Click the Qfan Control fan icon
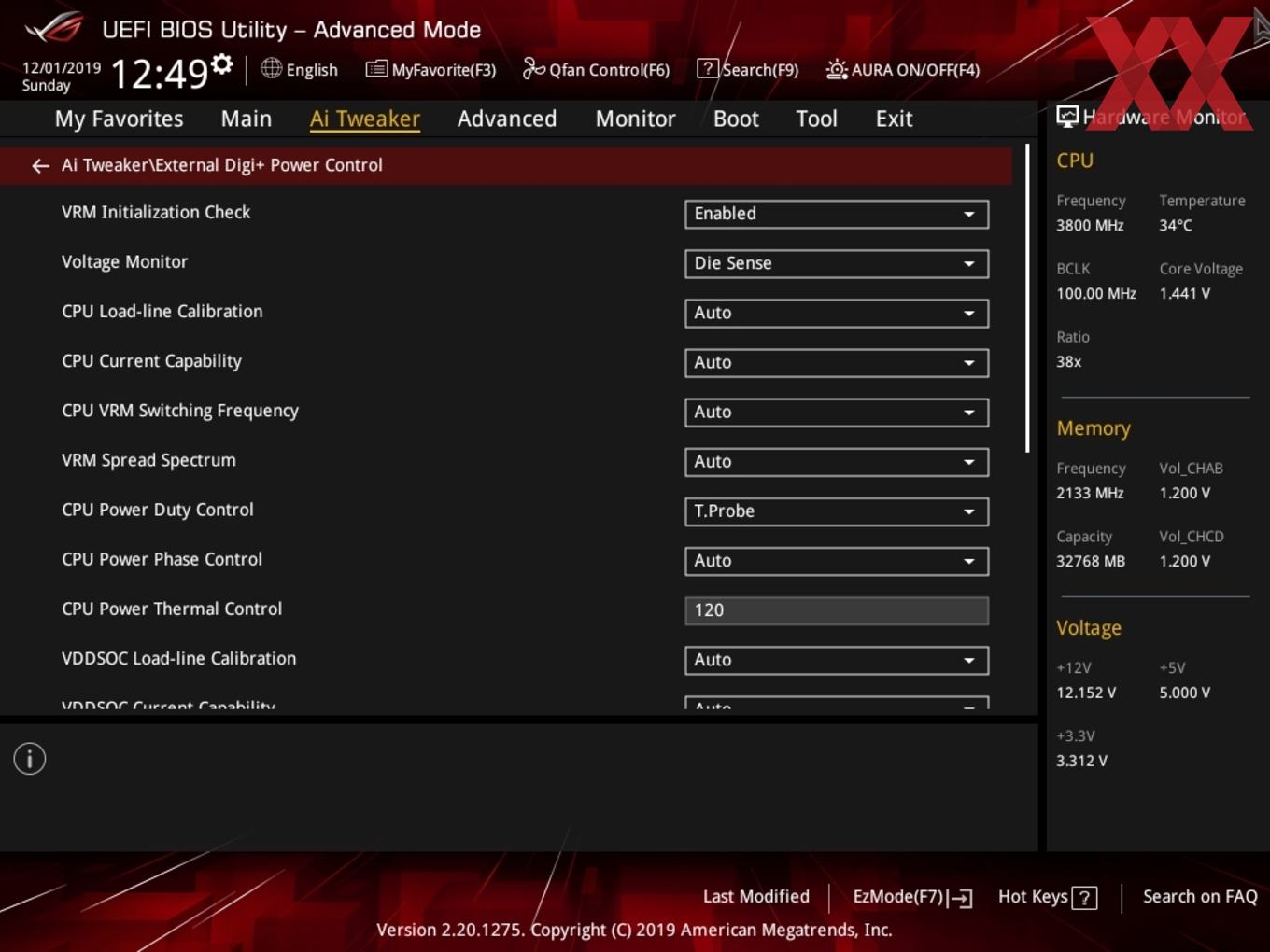The width and height of the screenshot is (1270, 952). (533, 68)
